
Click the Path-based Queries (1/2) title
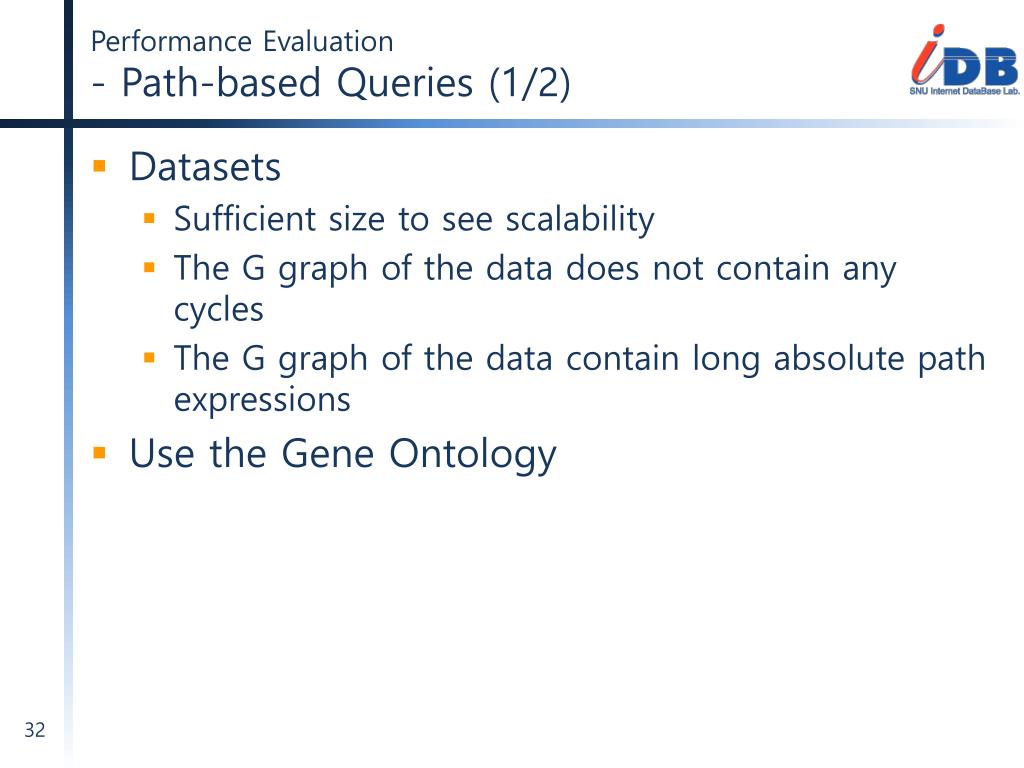tap(331, 84)
